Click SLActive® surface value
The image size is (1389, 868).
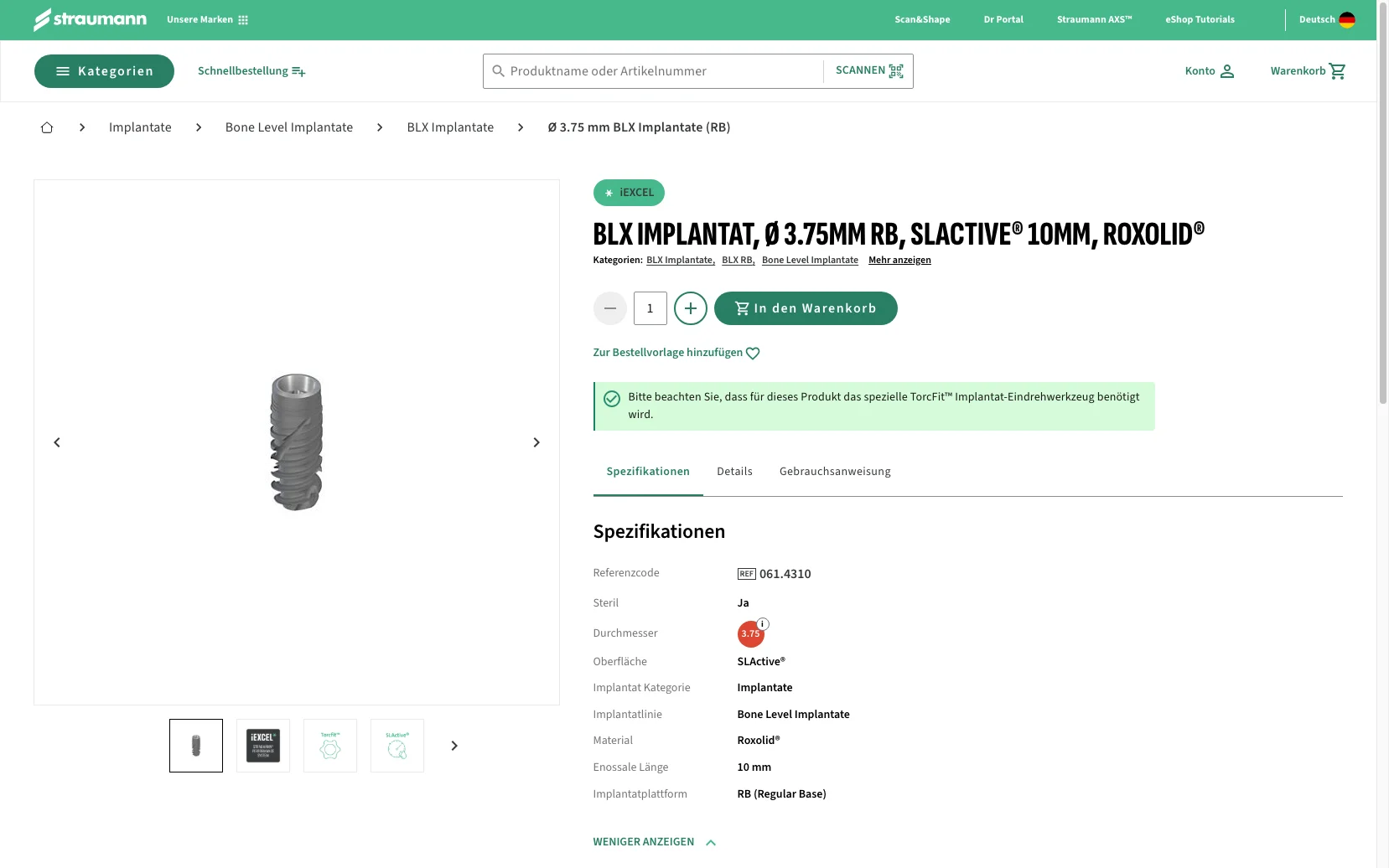tap(761, 662)
